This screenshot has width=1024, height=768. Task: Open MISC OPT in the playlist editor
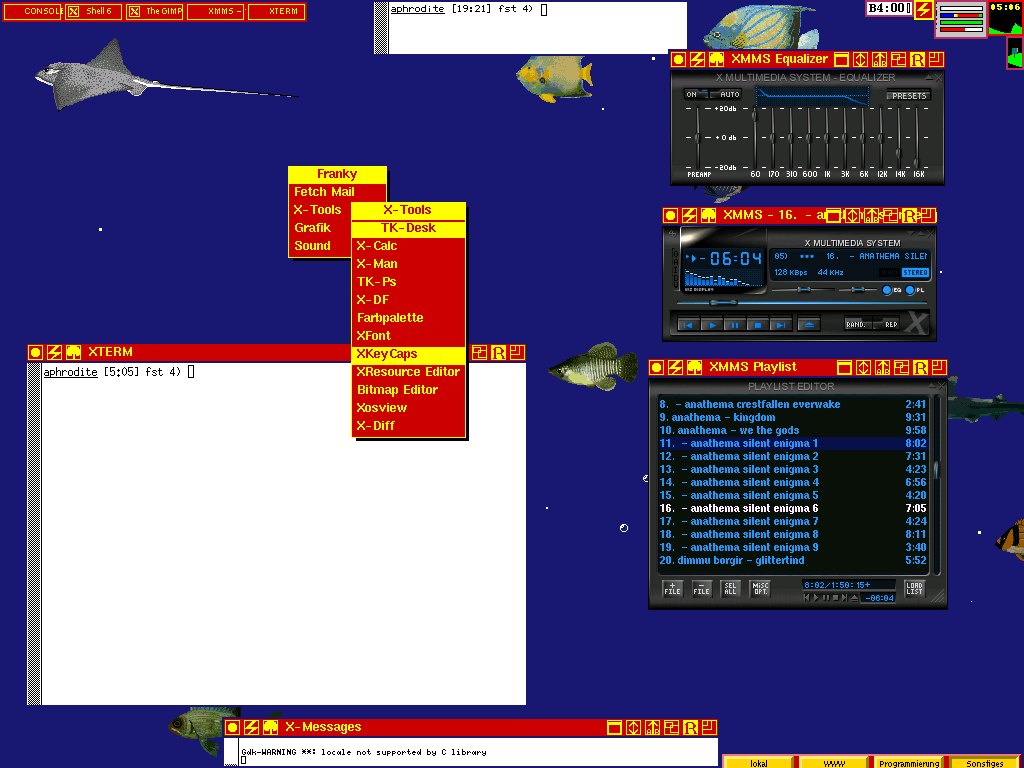(x=760, y=588)
